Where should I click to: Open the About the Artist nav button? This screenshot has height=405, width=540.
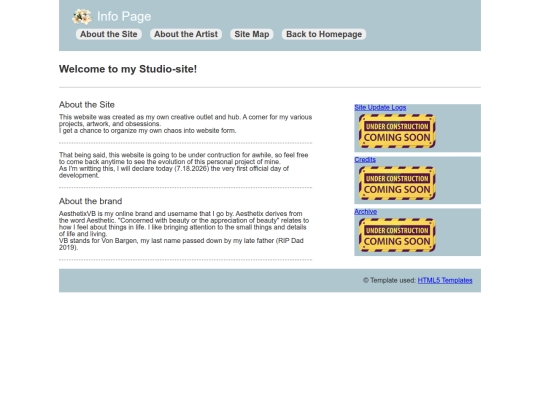pos(186,34)
